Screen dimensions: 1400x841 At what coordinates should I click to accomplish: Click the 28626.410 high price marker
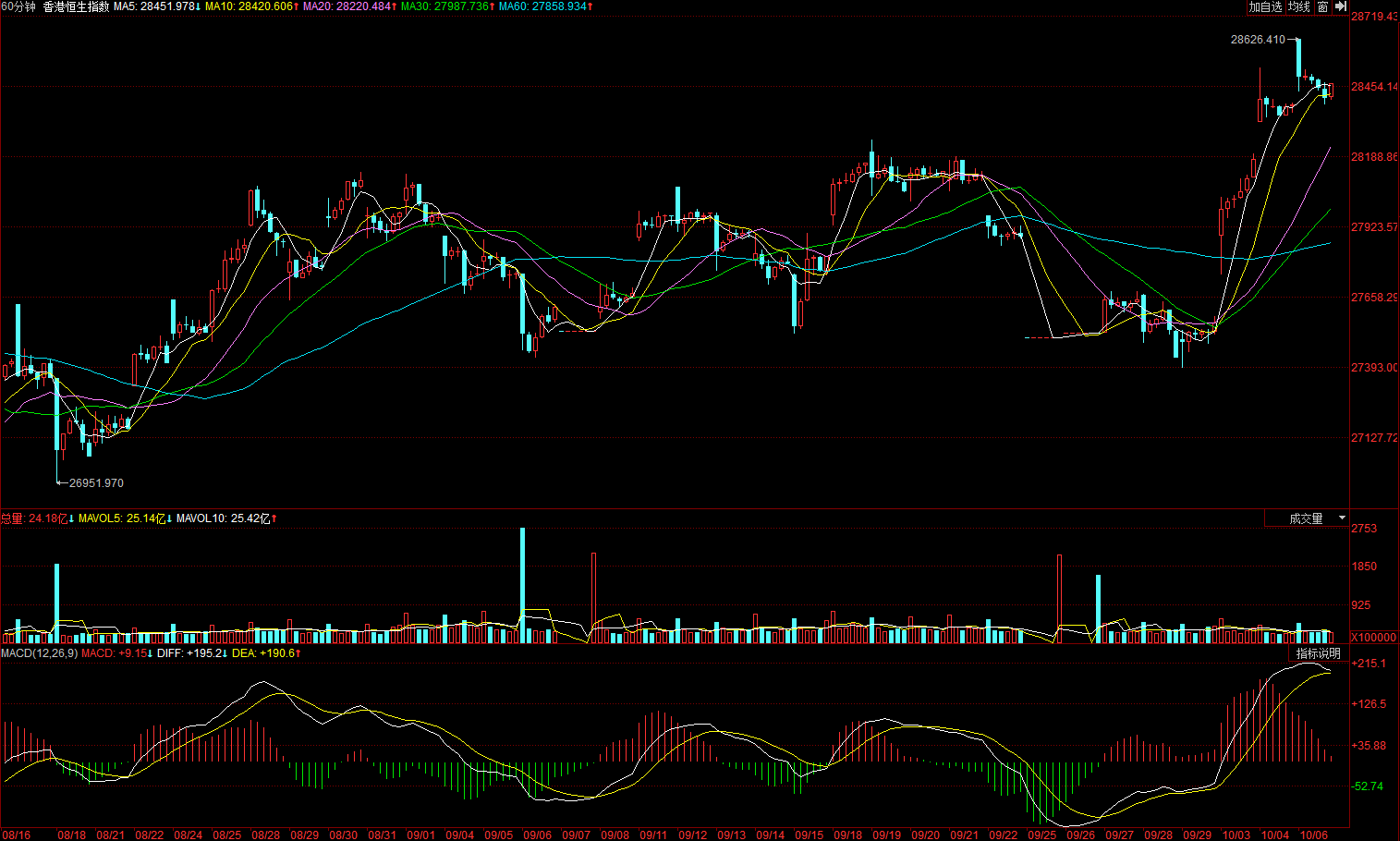tap(1257, 40)
